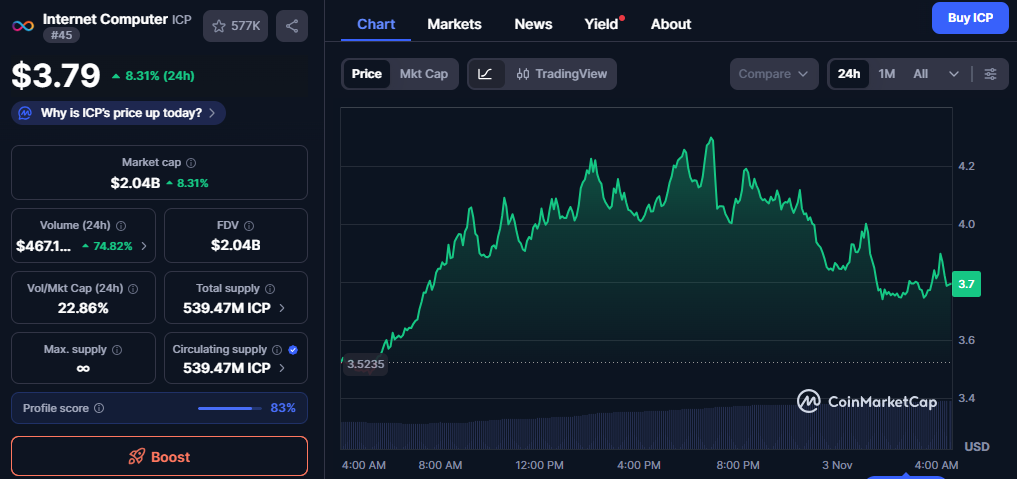Add ICP to watchlist via star icon
The width and height of the screenshot is (1017, 479).
click(219, 26)
